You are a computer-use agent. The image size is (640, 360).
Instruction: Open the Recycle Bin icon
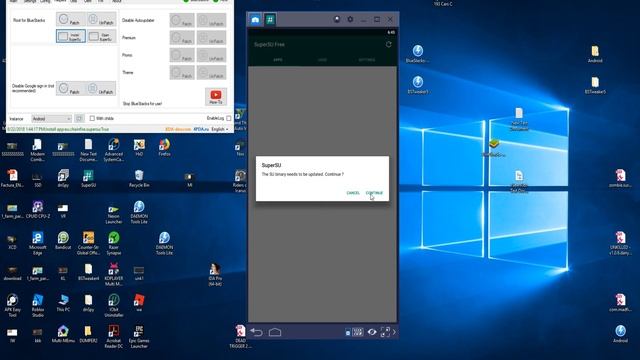click(x=139, y=178)
